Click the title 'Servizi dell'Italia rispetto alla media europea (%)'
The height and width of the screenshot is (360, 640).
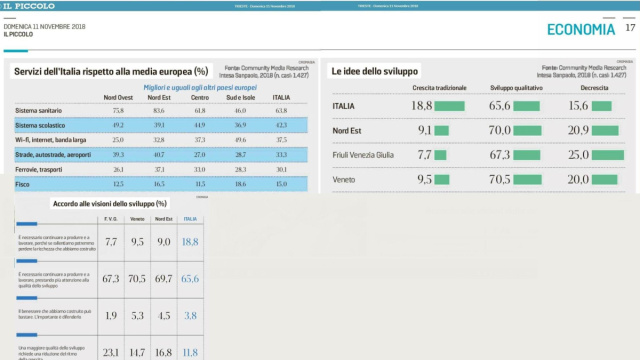point(111,71)
